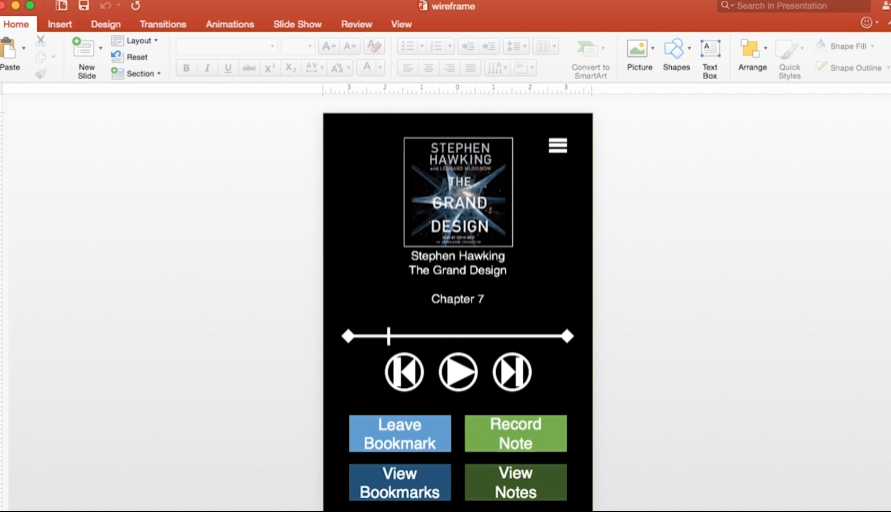Click the Copy icon below scissors
Viewport: 891px width, 512px height.
point(40,57)
